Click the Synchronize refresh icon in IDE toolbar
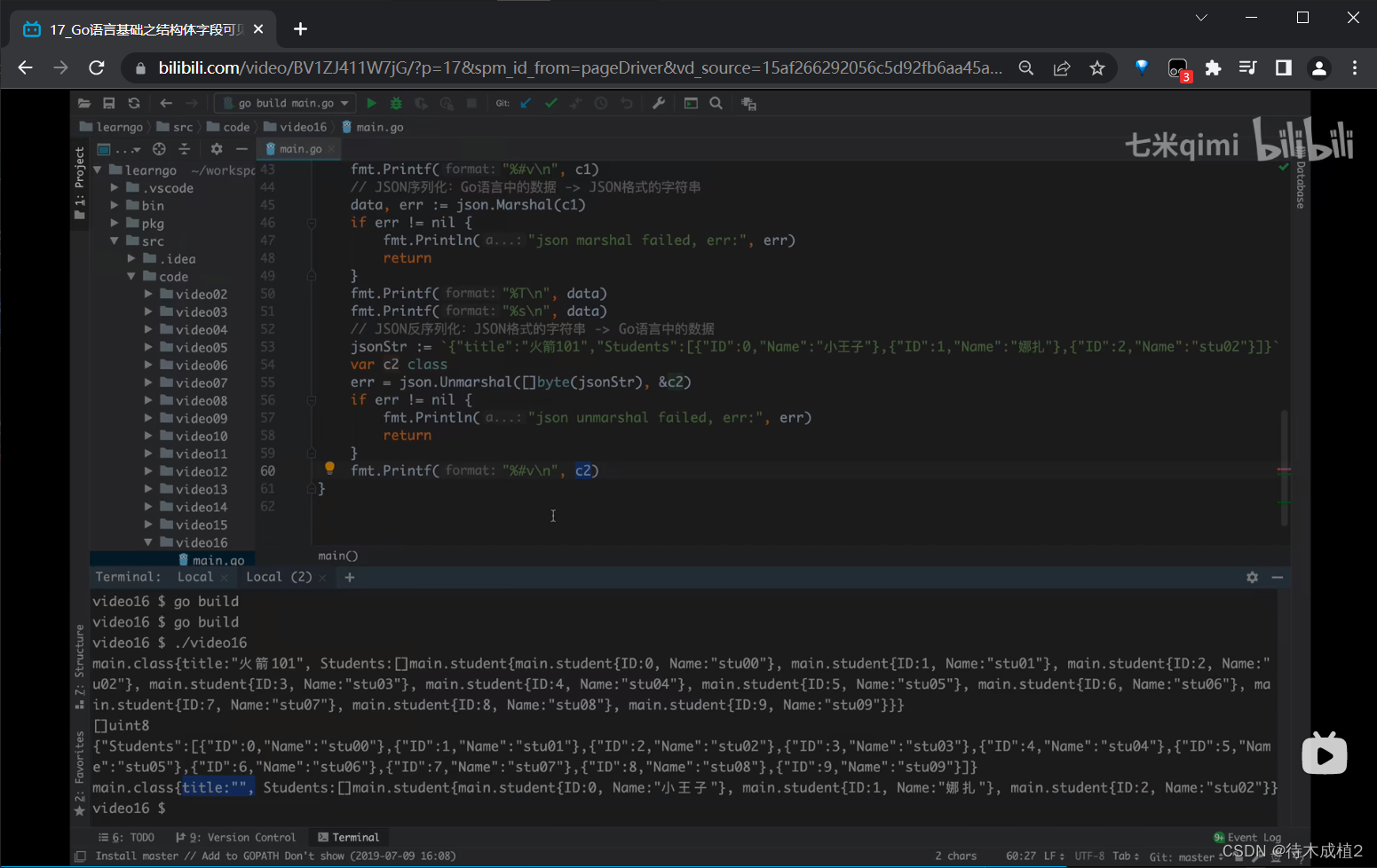Image resolution: width=1377 pixels, height=868 pixels. tap(134, 104)
